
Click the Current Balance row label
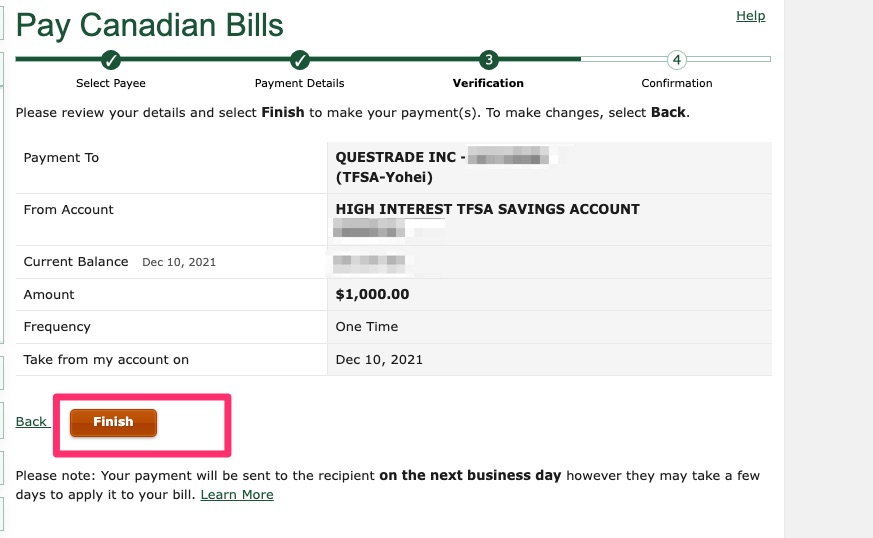click(x=76, y=262)
